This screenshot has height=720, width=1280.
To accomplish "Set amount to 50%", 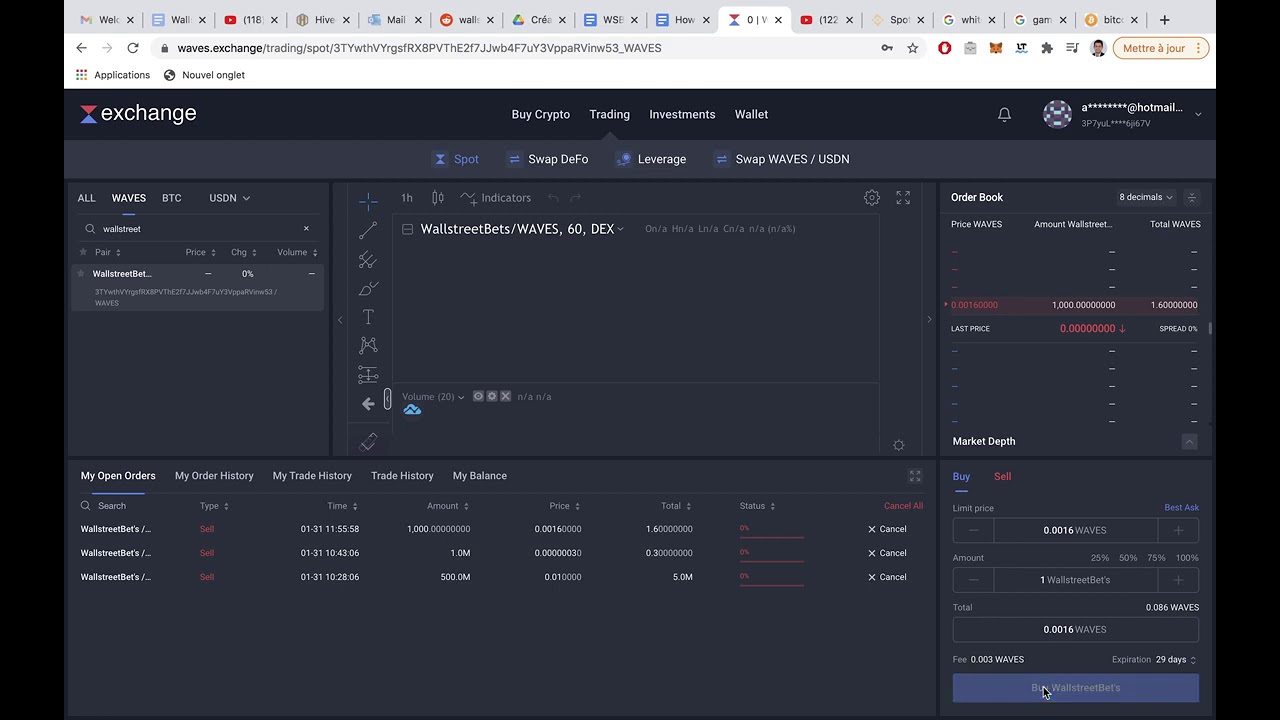I will pyautogui.click(x=1128, y=558).
